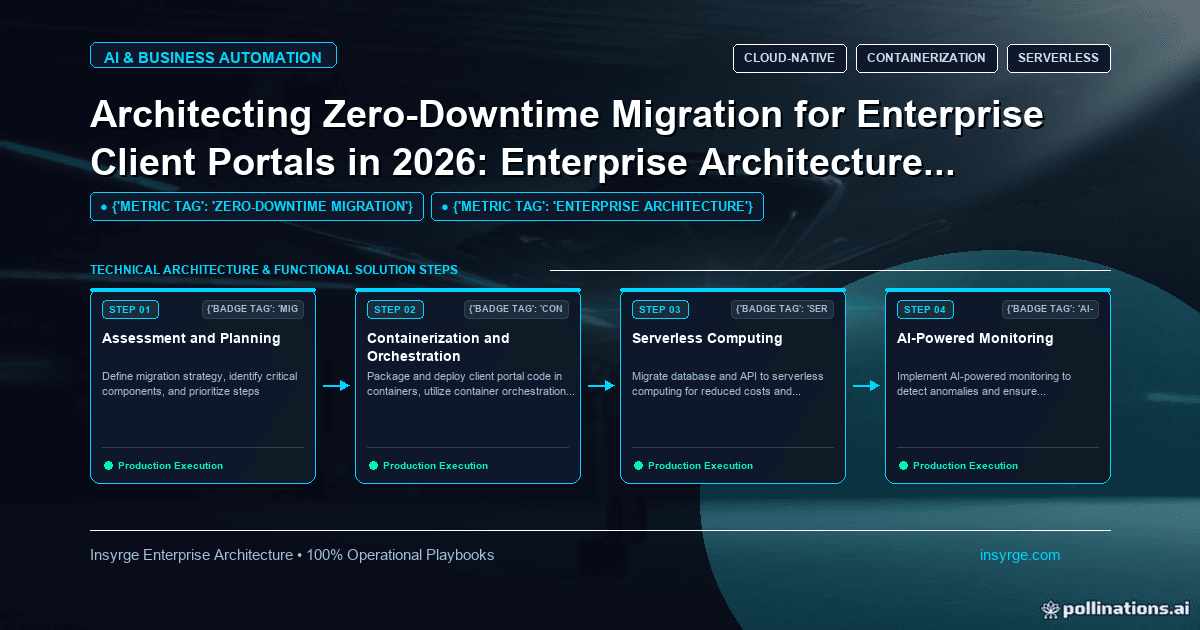Viewport: 1200px width, 630px height.
Task: Select the Cloud-Native tag
Action: click(790, 58)
